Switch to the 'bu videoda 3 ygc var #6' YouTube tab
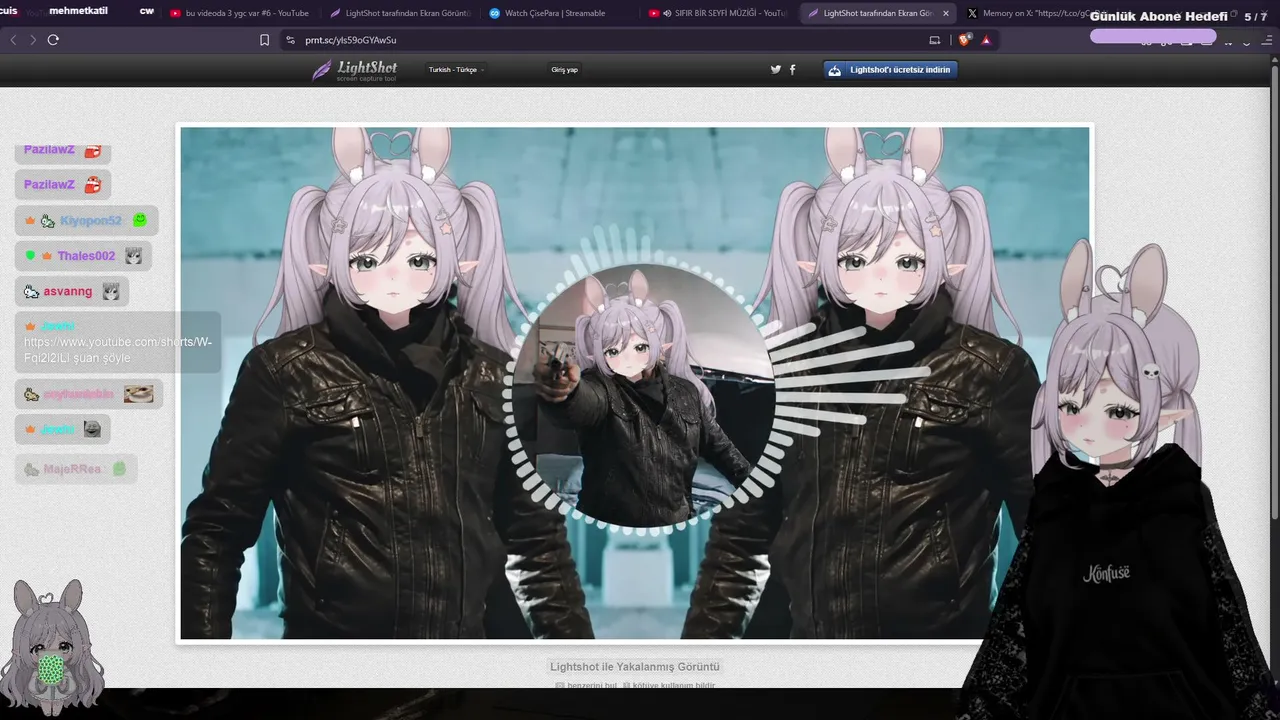Screen dimensions: 1280x720 pos(239,13)
